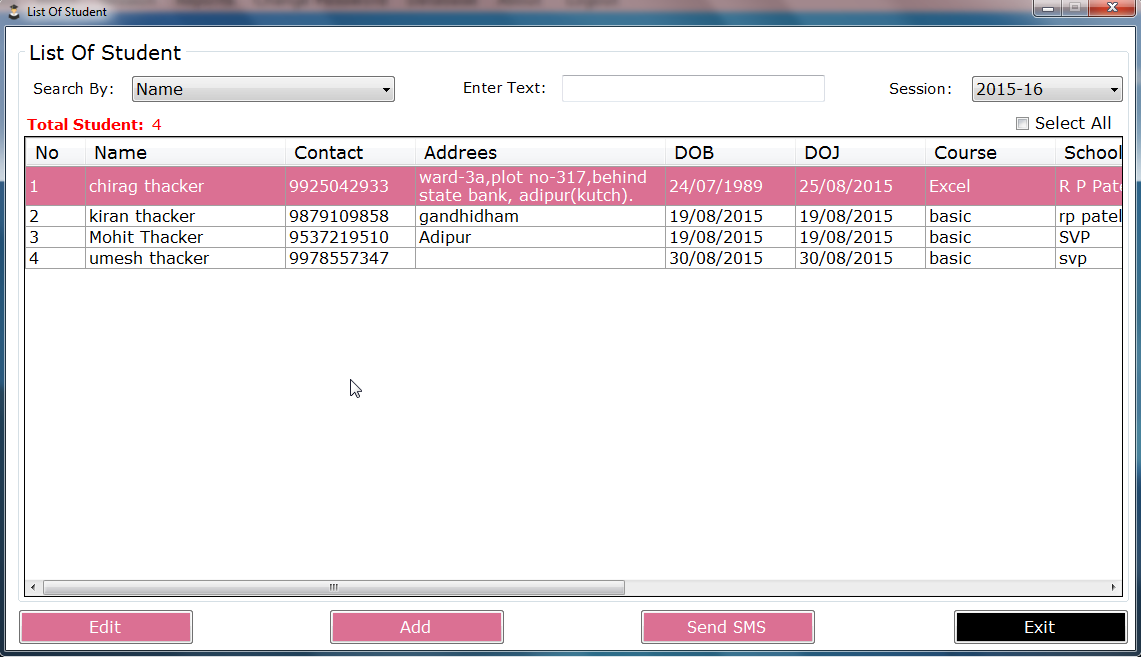The height and width of the screenshot is (657, 1141).
Task: Click the Enter Text input field
Action: pos(693,89)
